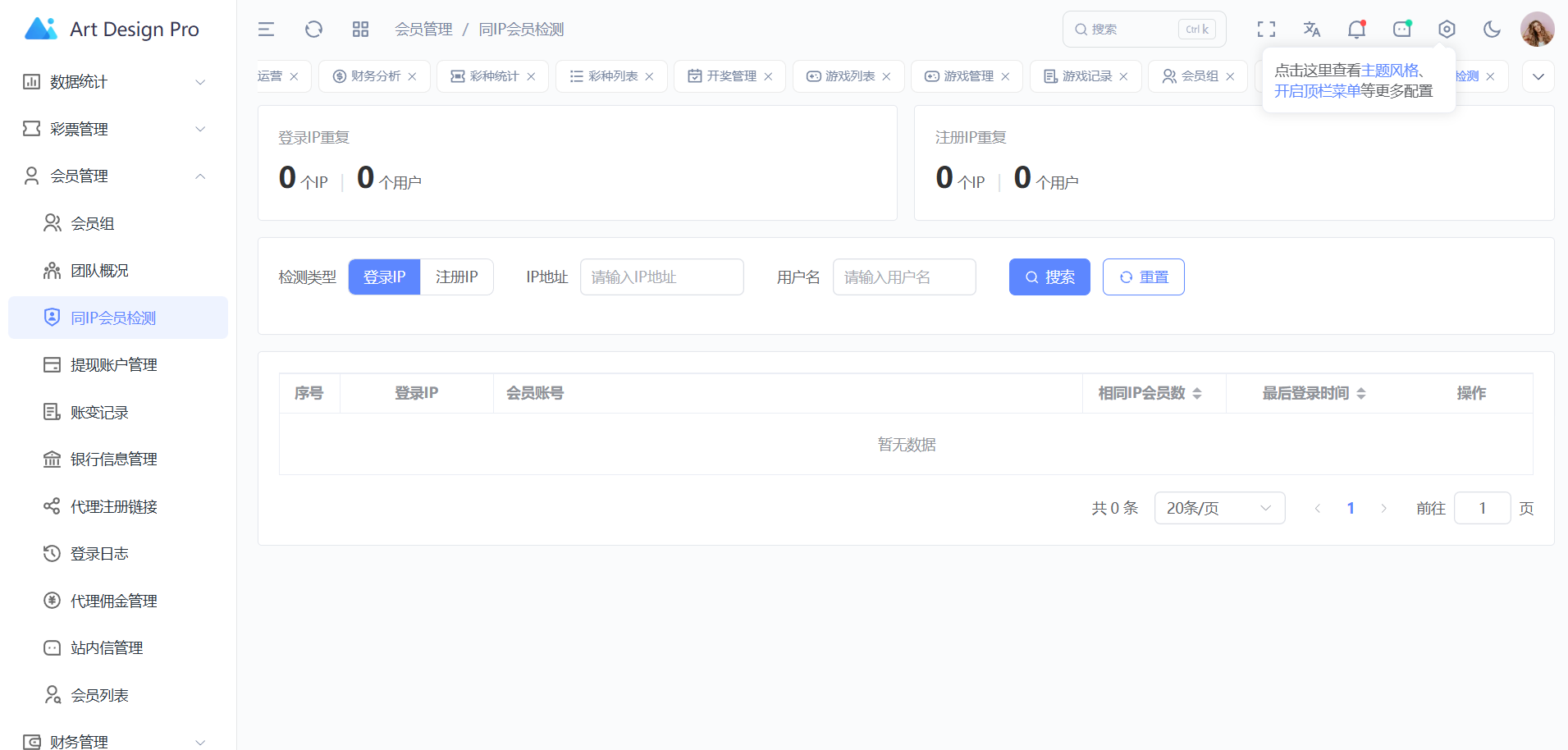Collapse the sidebar menu with the hamburger icon
The image size is (1568, 750).
pyautogui.click(x=266, y=30)
